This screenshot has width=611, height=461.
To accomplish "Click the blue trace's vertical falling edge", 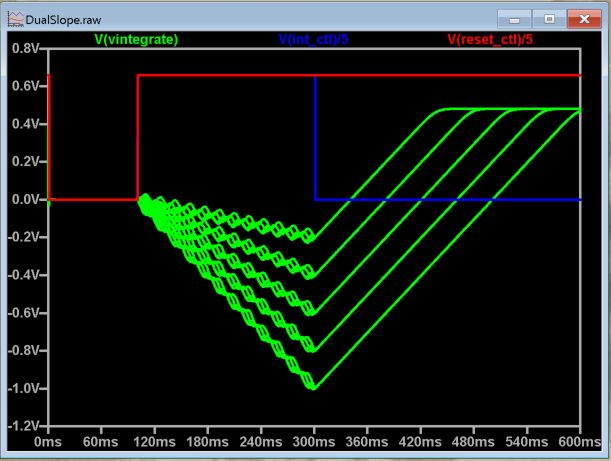I will coord(315,140).
